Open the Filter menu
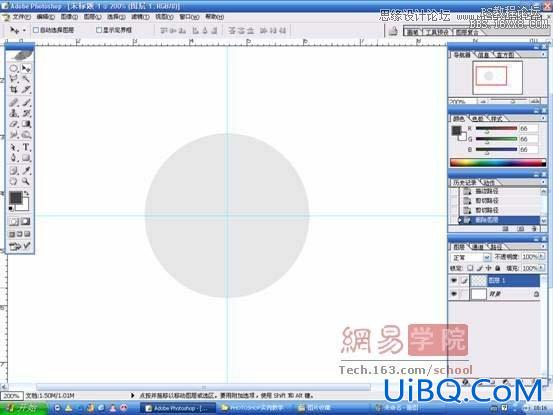Image resolution: width=553 pixels, height=415 pixels. point(140,17)
